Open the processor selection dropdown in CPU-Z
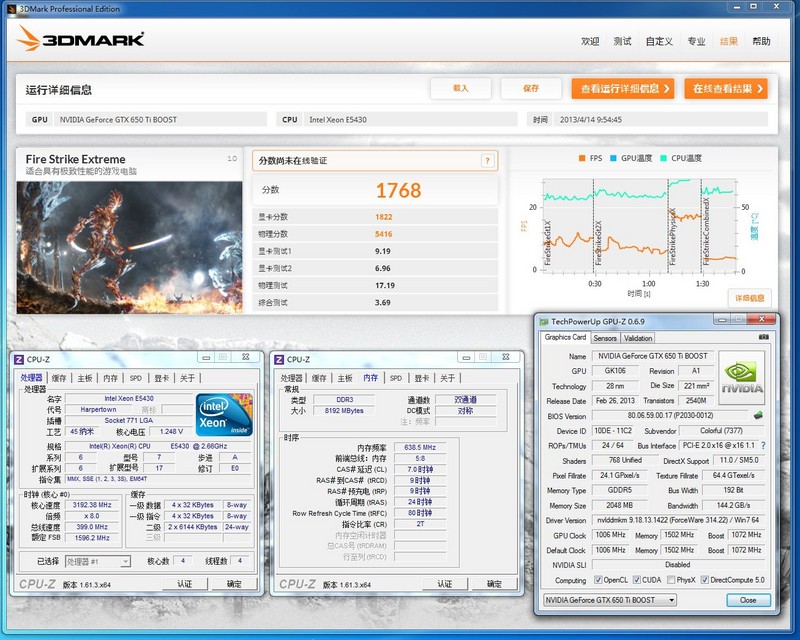This screenshot has height=640, width=800. click(x=98, y=561)
